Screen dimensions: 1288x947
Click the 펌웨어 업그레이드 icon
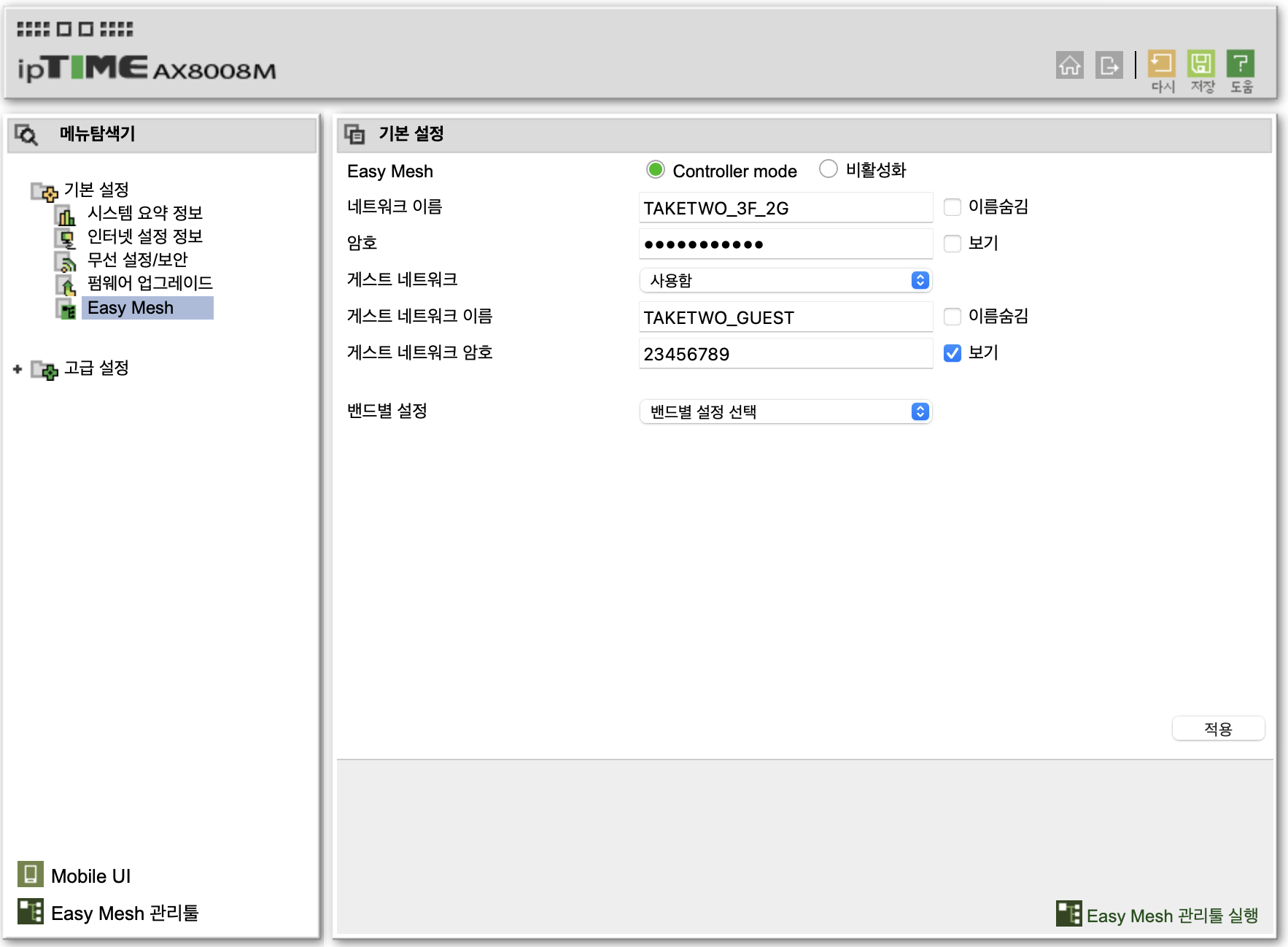[x=66, y=285]
